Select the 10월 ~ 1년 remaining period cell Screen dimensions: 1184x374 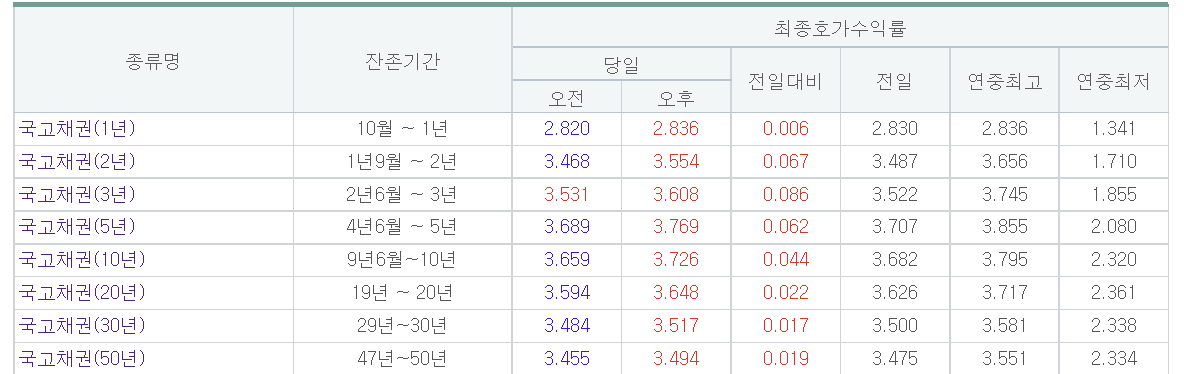click(402, 128)
